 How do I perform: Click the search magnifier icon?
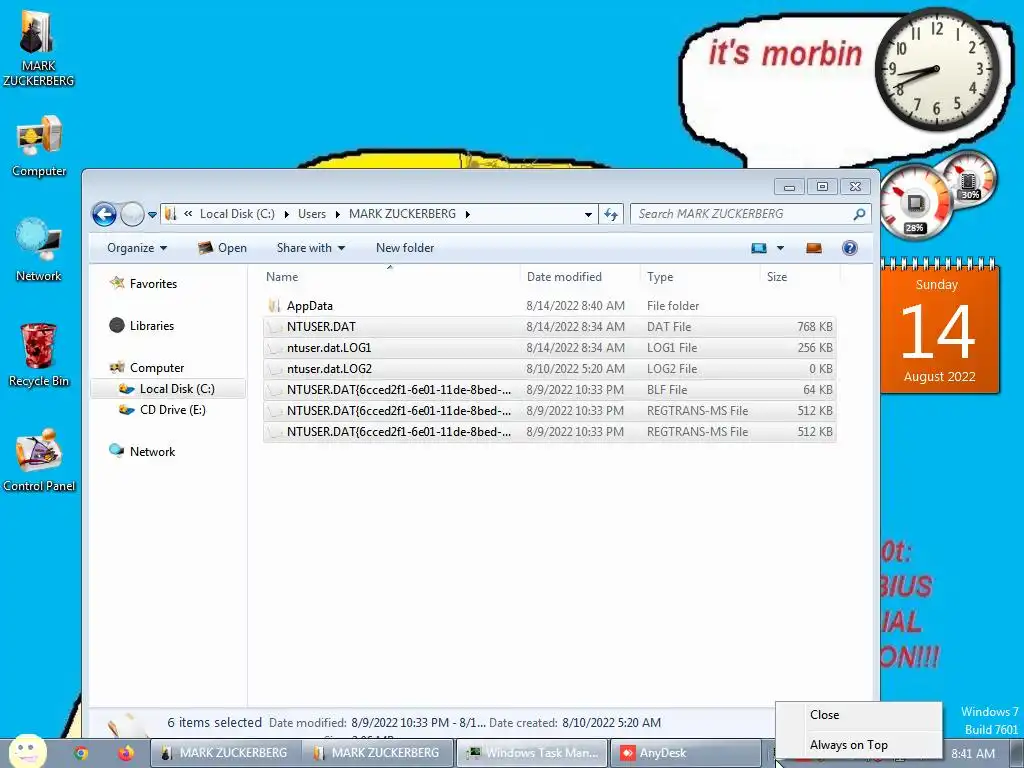859,214
